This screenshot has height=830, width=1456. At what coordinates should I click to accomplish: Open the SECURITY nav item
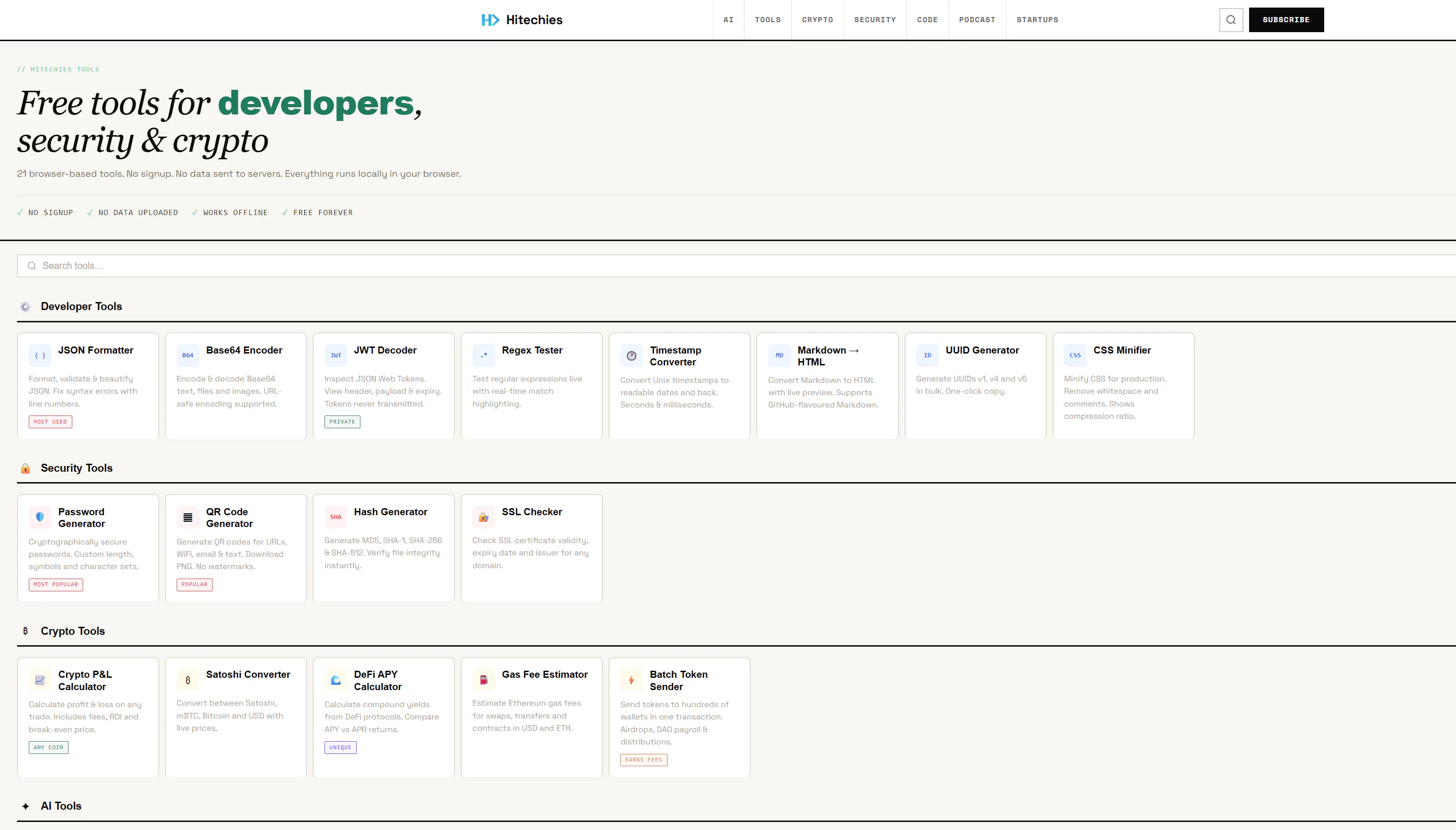click(x=875, y=20)
